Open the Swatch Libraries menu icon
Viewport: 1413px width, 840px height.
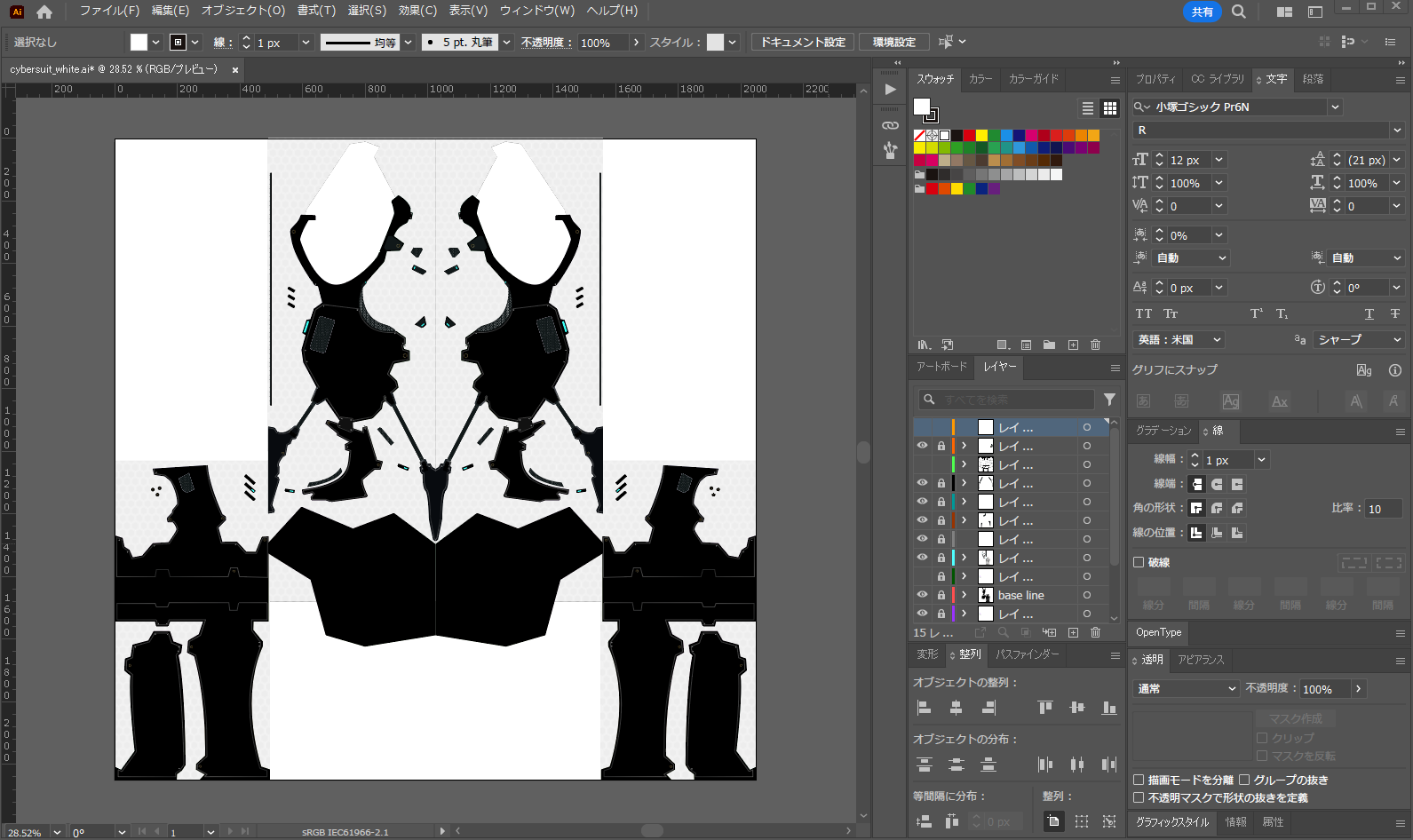click(x=925, y=345)
